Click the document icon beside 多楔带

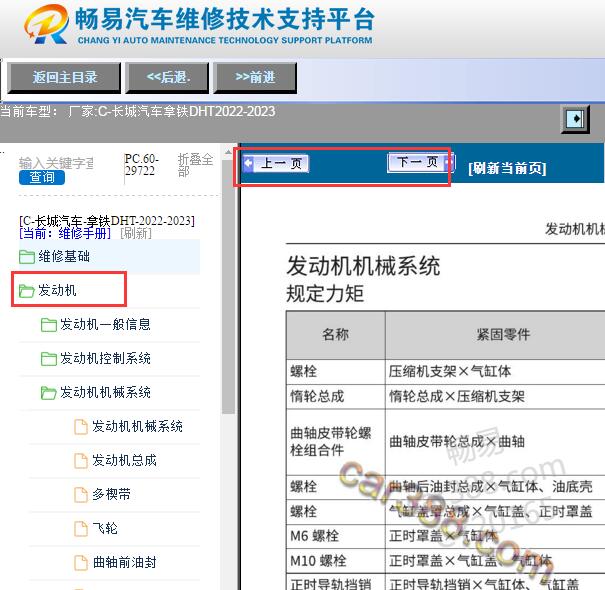(x=81, y=495)
